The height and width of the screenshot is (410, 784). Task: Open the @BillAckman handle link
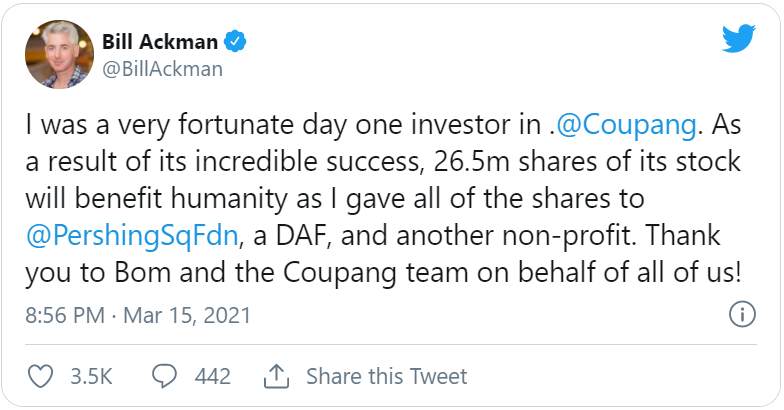tap(162, 69)
